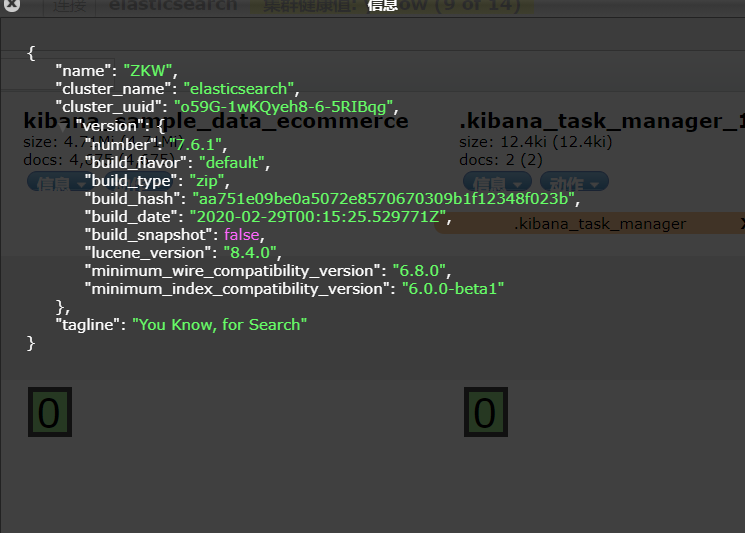Open 信息 dropdown under kibana_sample_data_ecommerce index
This screenshot has height=533, width=745.
[59, 182]
